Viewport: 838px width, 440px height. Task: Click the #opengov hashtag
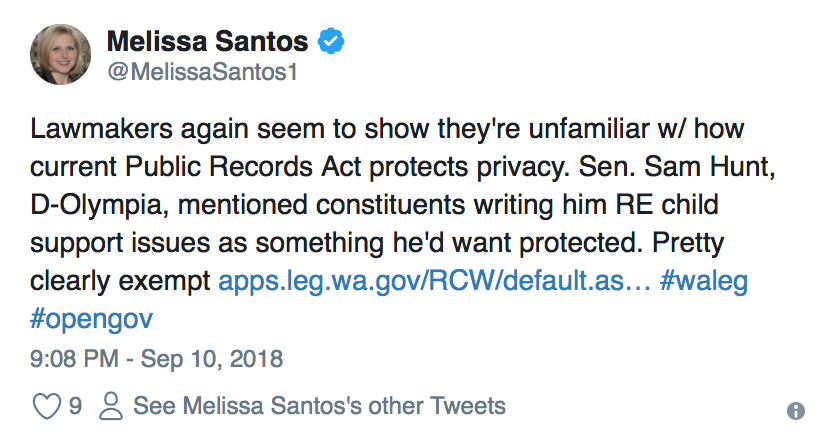(x=91, y=319)
